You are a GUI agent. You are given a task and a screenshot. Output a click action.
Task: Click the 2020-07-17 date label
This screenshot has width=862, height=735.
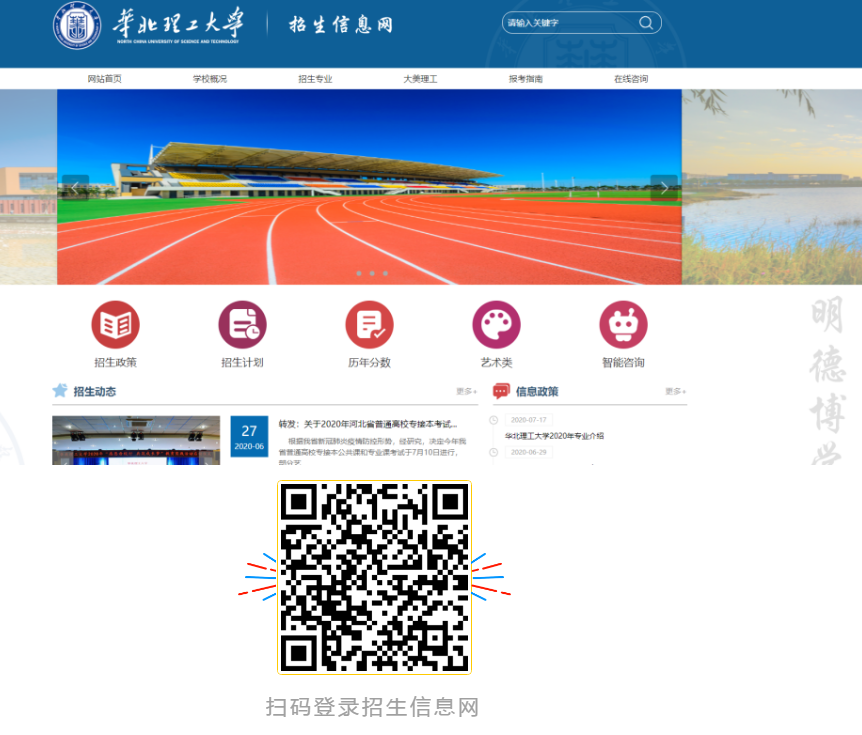(529, 420)
